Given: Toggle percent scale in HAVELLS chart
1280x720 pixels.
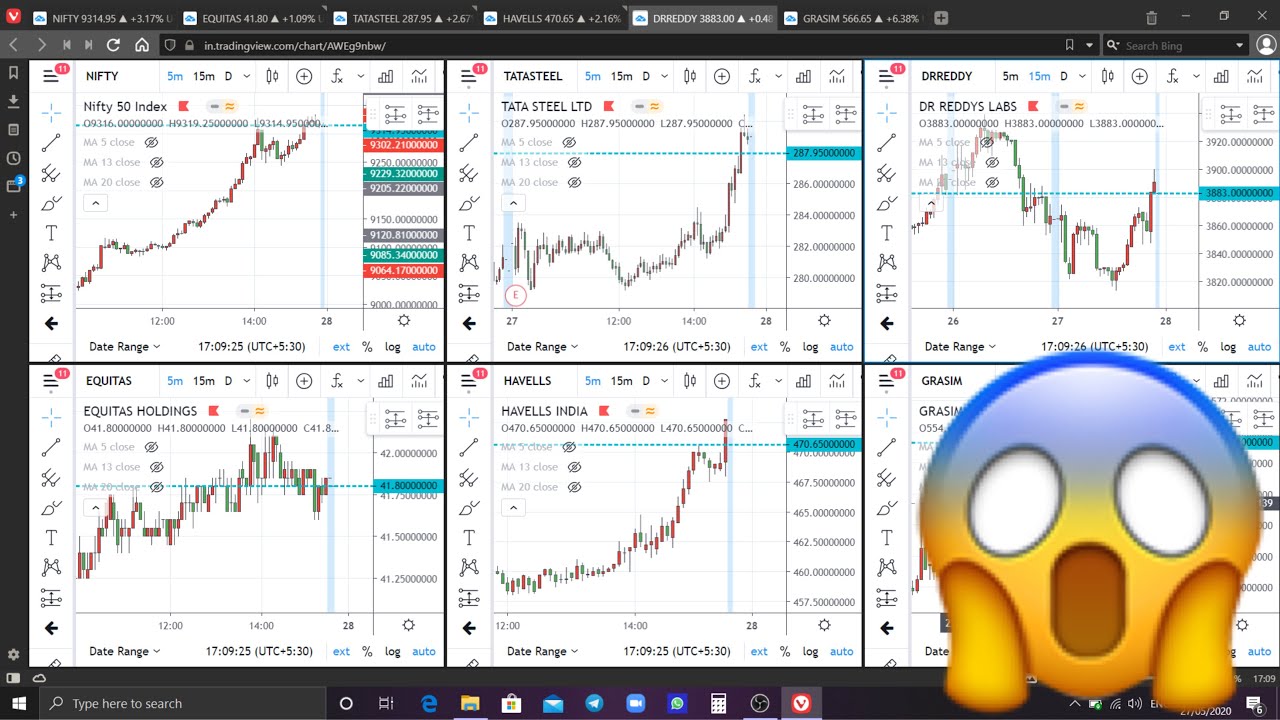Looking at the screenshot, I should [785, 652].
